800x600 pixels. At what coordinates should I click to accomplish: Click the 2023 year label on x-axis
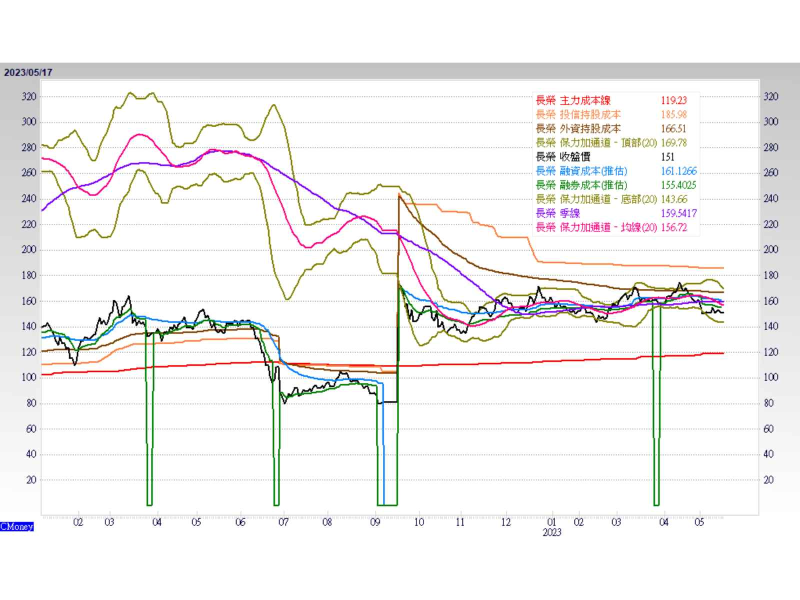[551, 533]
